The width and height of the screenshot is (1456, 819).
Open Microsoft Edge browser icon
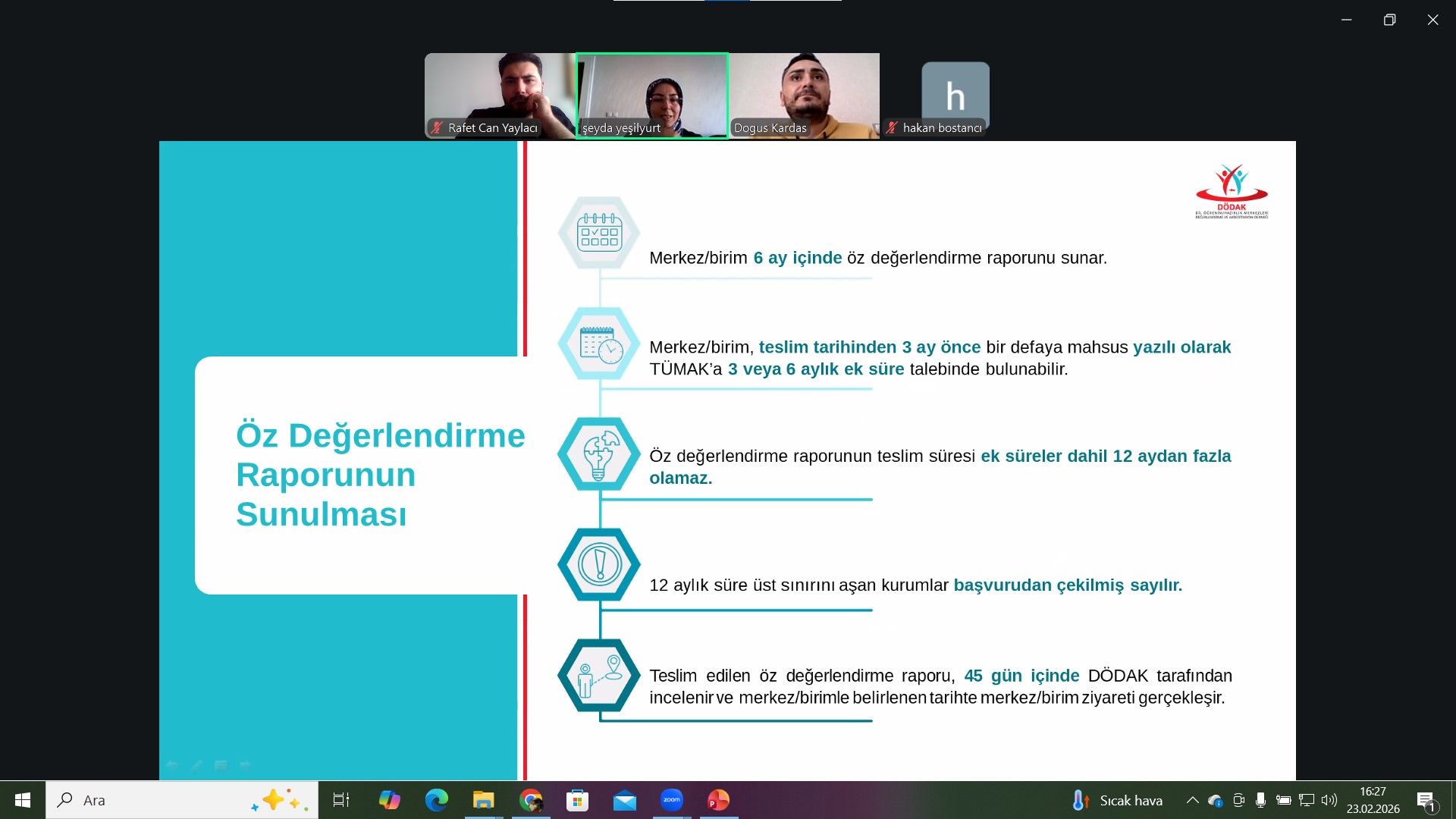(x=436, y=800)
